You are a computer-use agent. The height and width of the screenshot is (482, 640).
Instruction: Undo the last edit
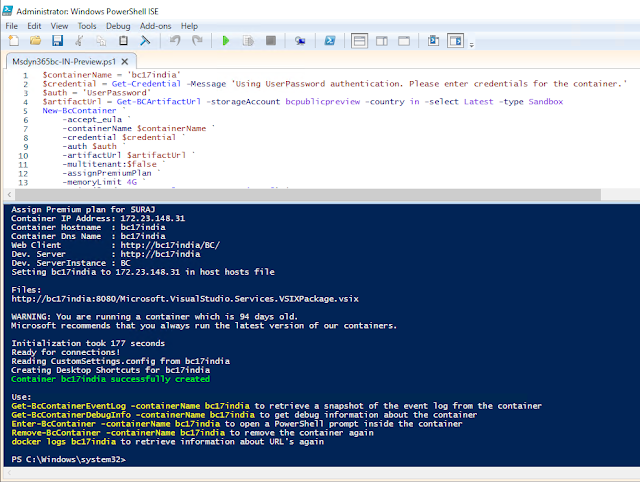(x=175, y=40)
